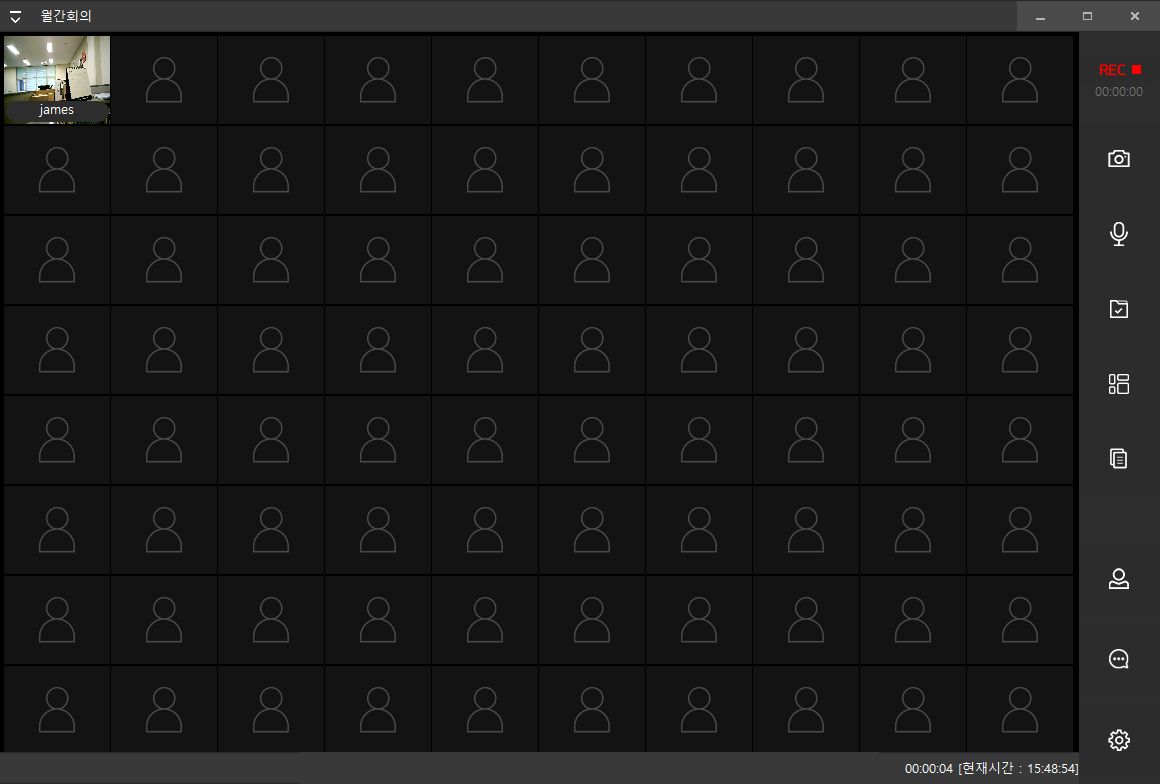1160x784 pixels.
Task: Click the 00:00:00 recording timer
Action: pyautogui.click(x=1119, y=92)
